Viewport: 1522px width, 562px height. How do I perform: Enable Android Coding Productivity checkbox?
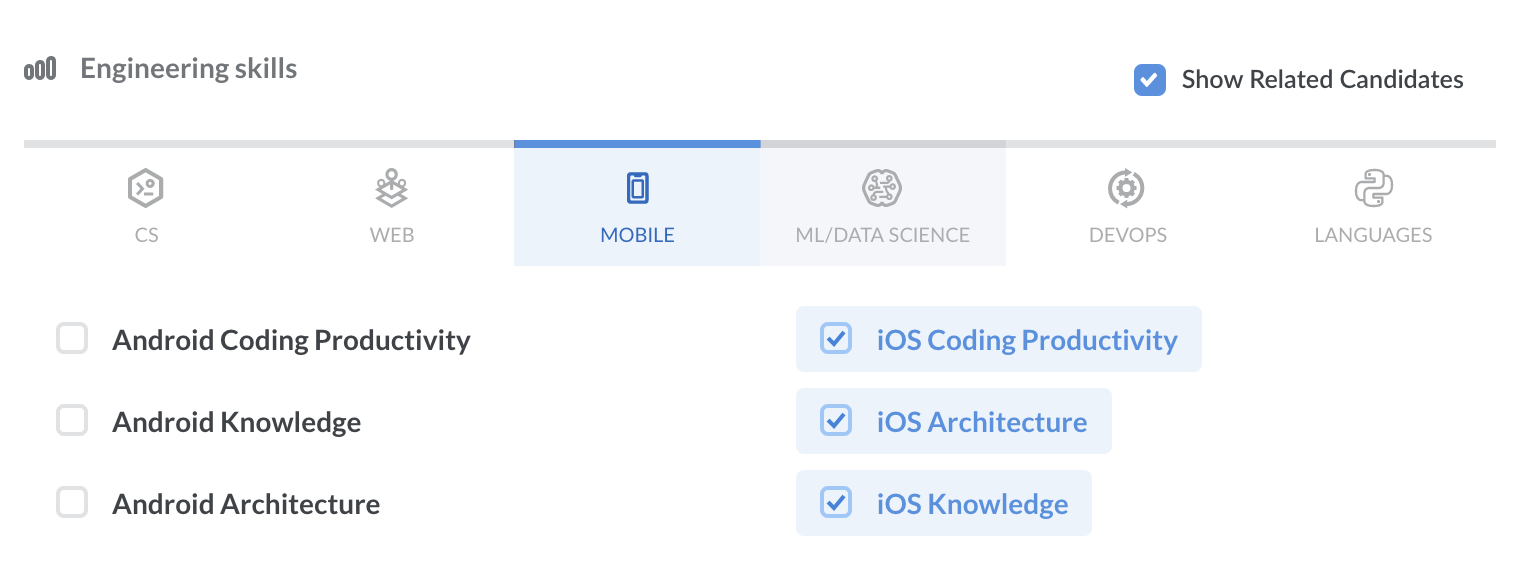click(x=72, y=339)
